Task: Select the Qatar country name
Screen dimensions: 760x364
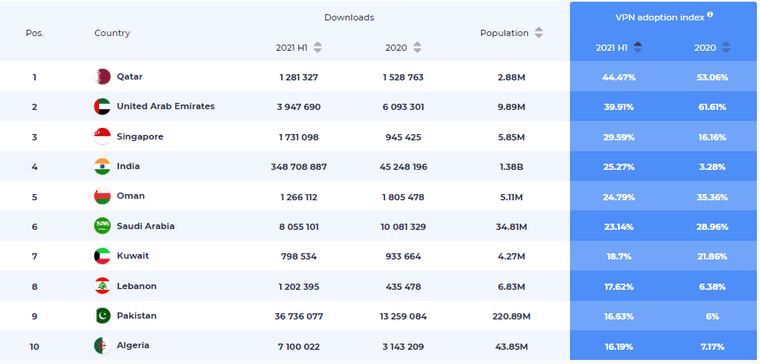Action: 129,77
